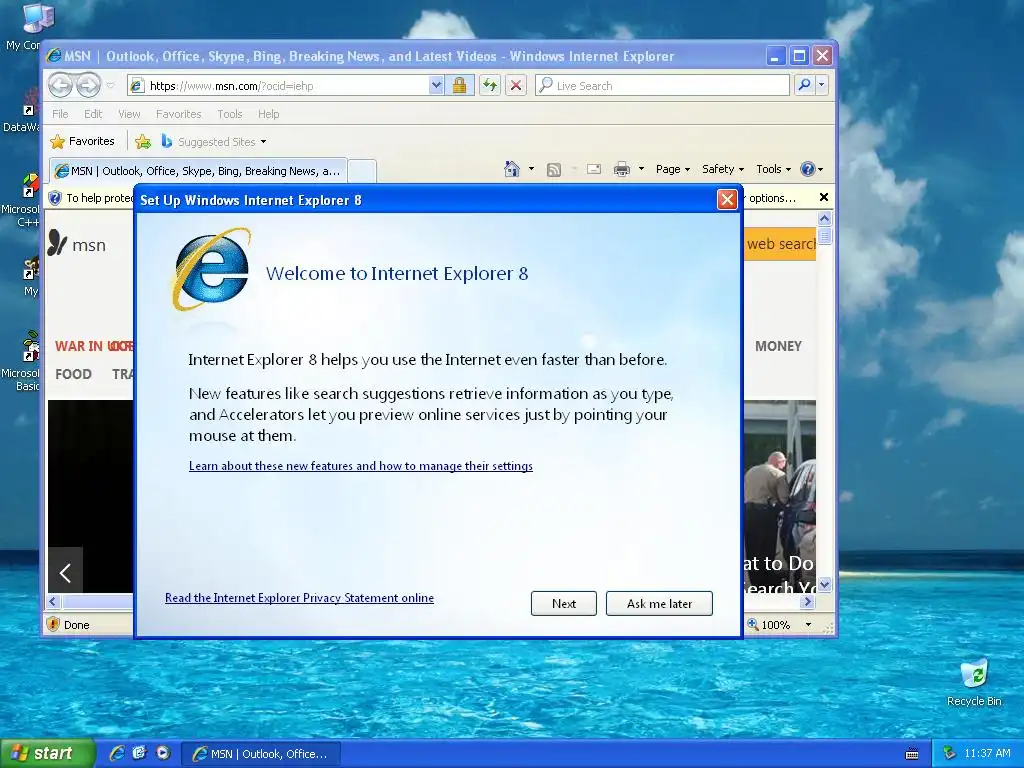Click Add to Favorites Bar icon
The height and width of the screenshot is (768, 1024).
tap(142, 141)
